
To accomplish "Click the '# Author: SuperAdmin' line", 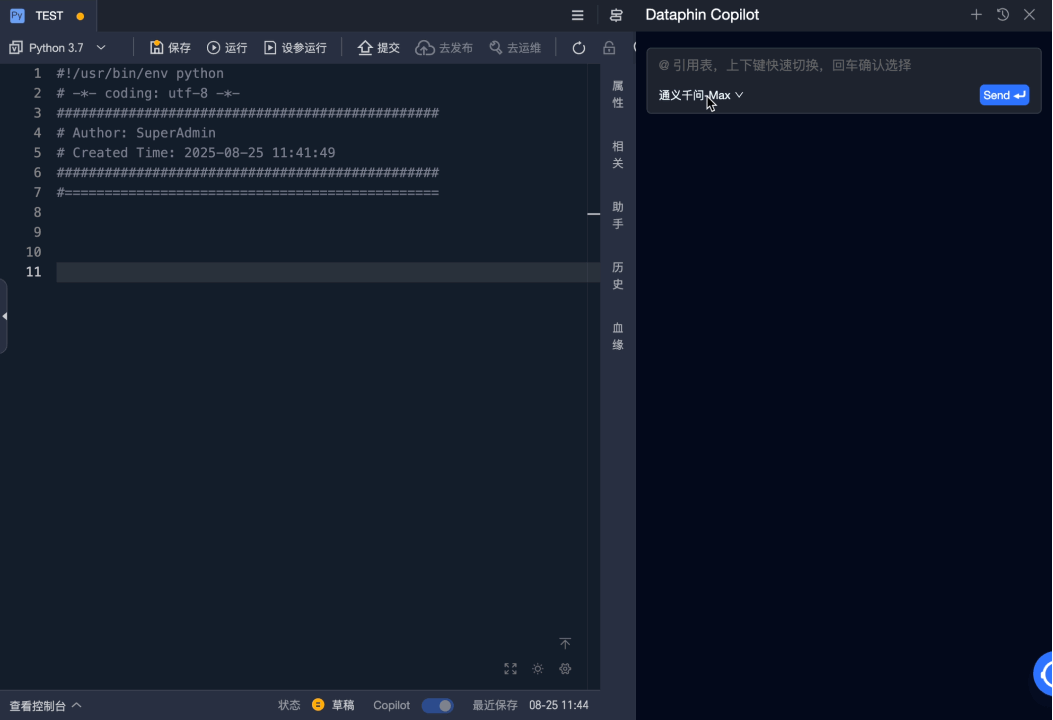I will click(136, 133).
